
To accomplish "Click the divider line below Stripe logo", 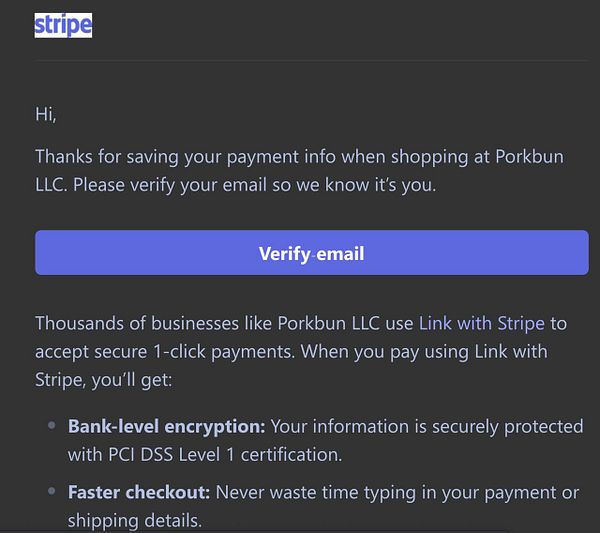I will coord(312,60).
